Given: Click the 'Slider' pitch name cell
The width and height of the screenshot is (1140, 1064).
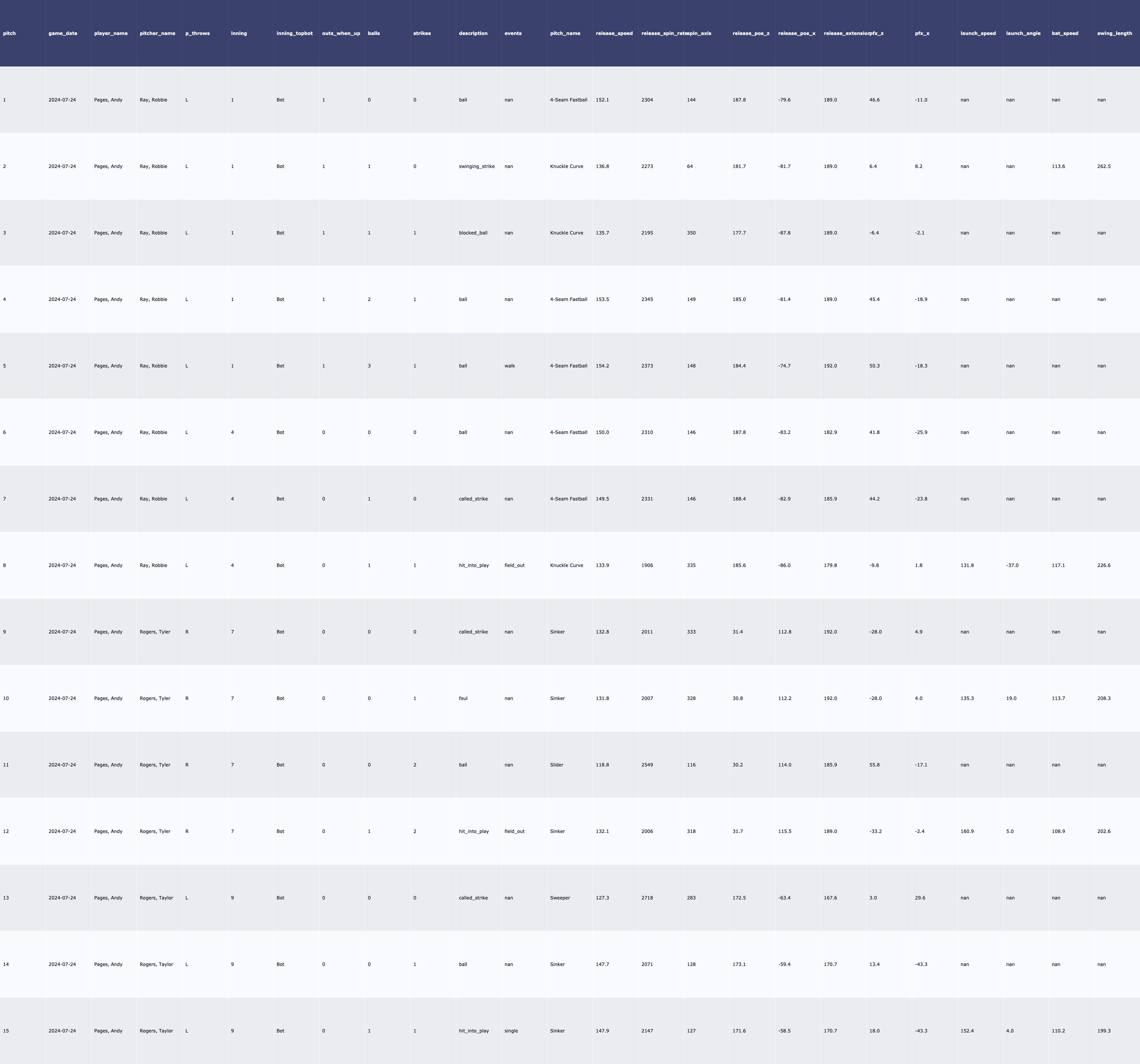Looking at the screenshot, I should pos(557,765).
